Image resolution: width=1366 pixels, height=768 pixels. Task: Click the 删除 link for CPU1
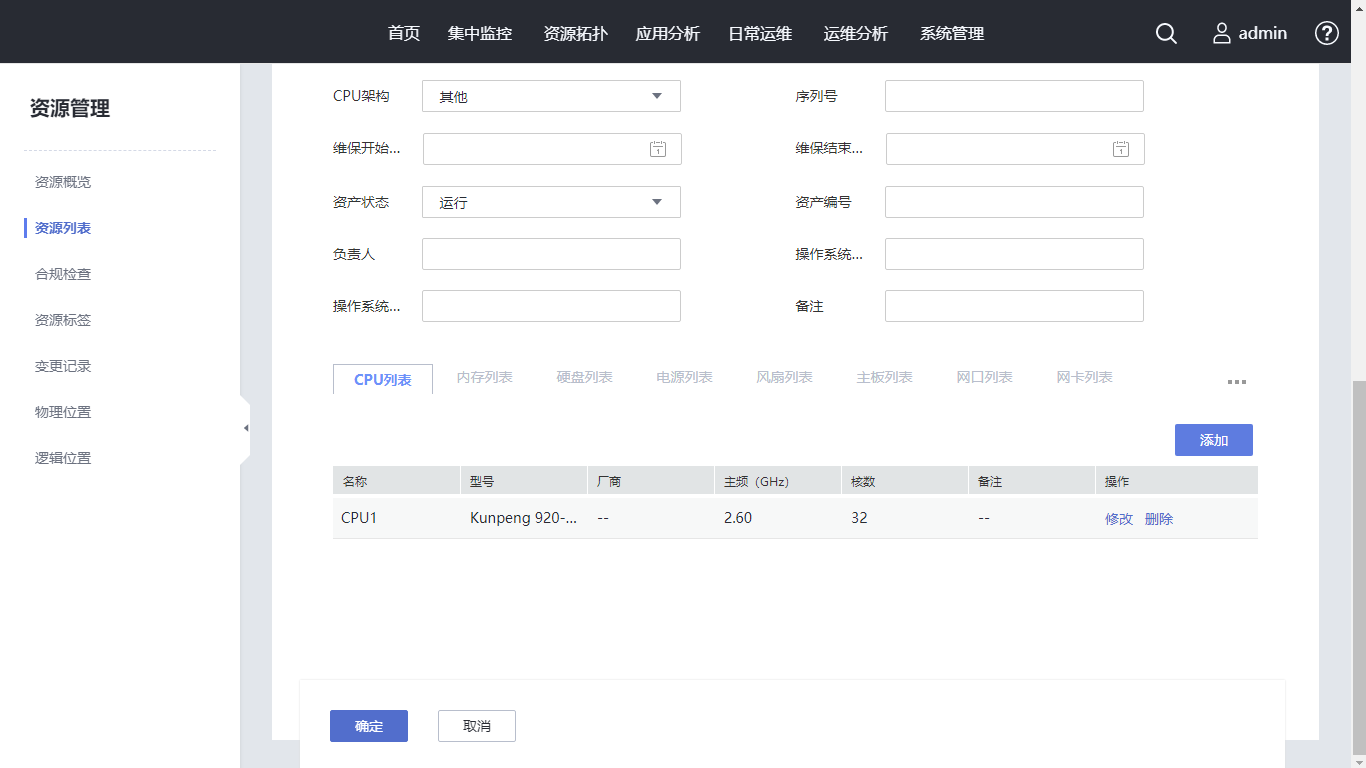coord(1159,518)
